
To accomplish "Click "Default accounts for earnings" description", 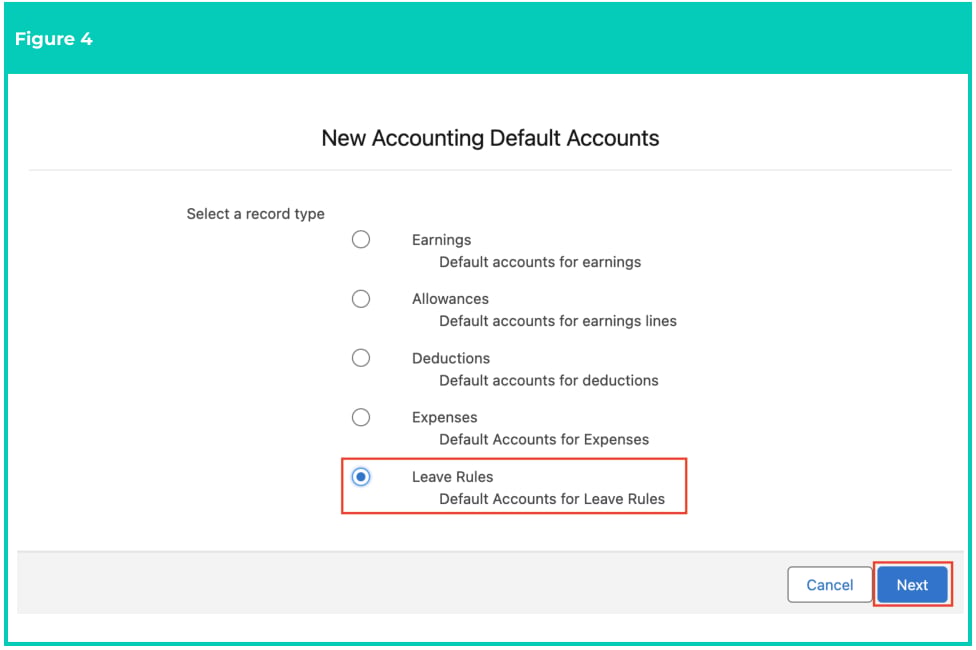I will point(540,262).
